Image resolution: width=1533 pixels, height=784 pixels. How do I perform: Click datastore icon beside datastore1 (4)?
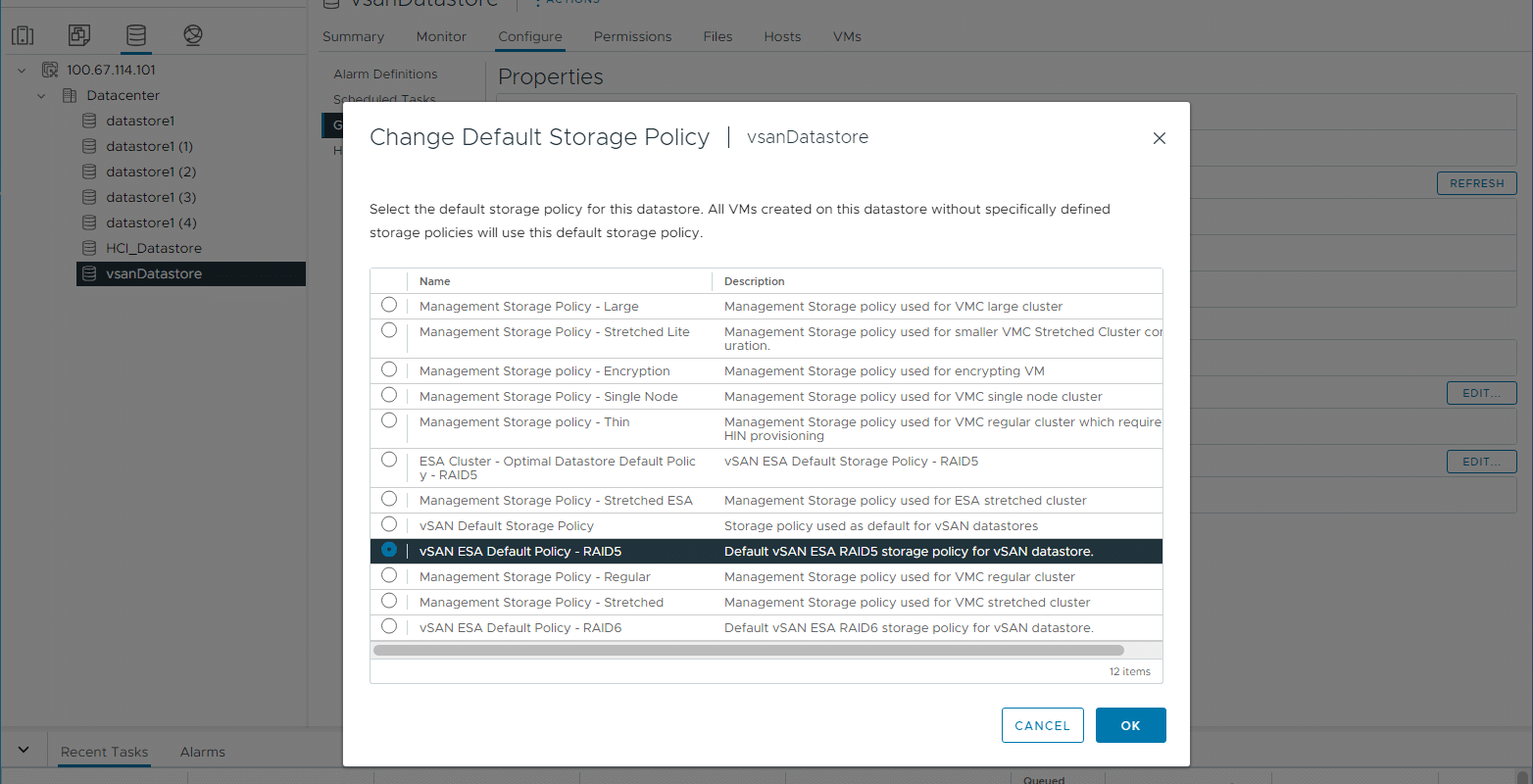coord(89,222)
